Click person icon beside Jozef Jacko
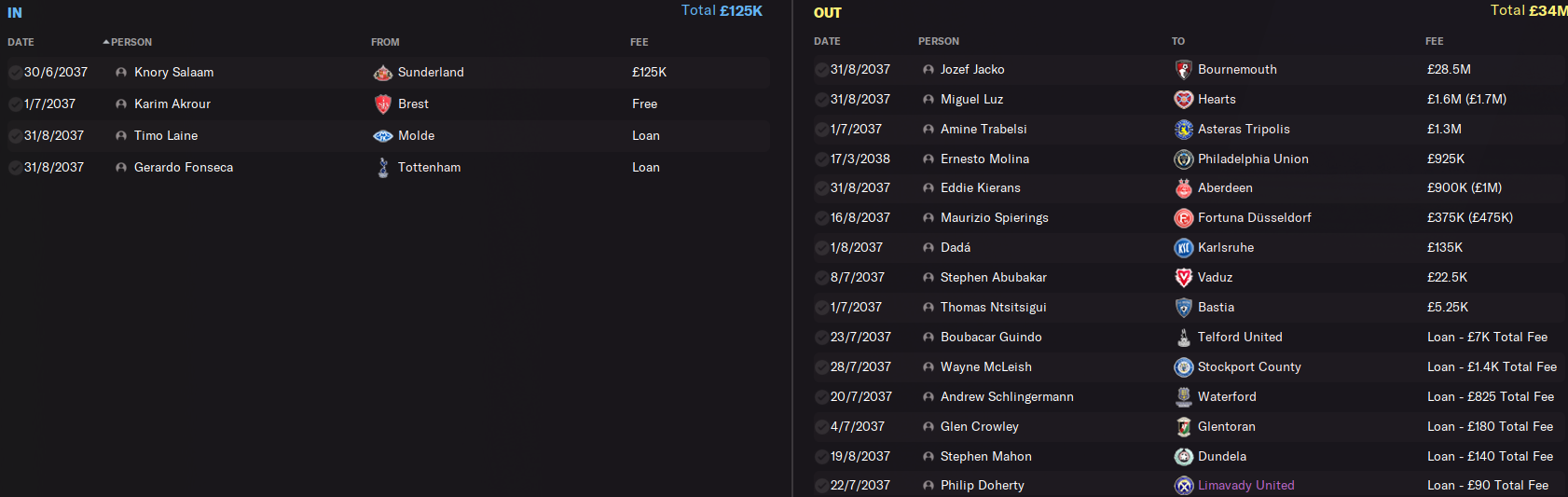 pyautogui.click(x=928, y=70)
